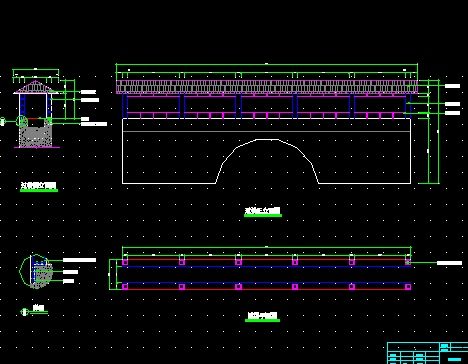468x364 pixels.
Task: Pick the numbered bubble symbol under detail drawing
Action: (x=24, y=312)
